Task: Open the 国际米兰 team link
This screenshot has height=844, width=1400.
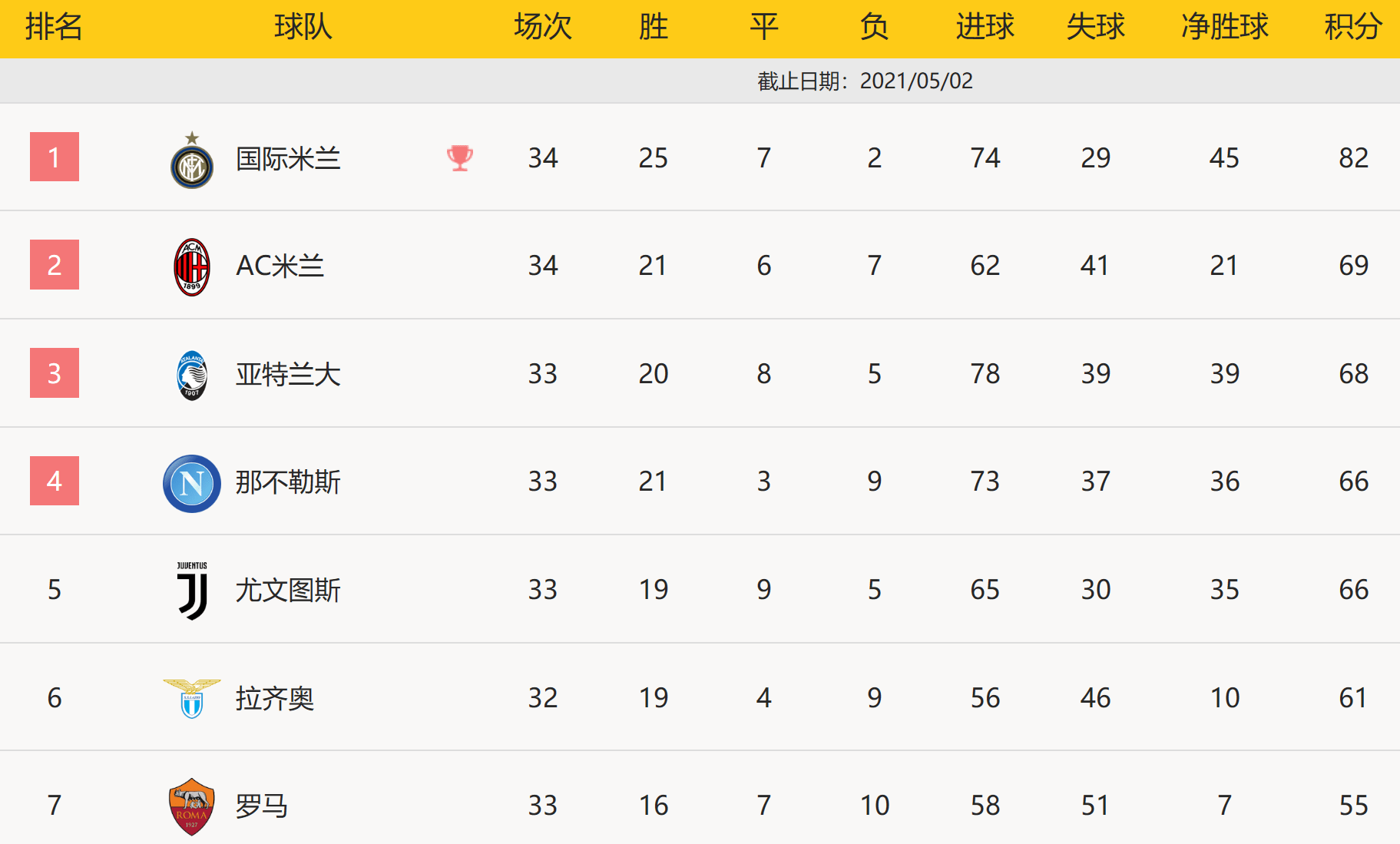Action: [288, 158]
